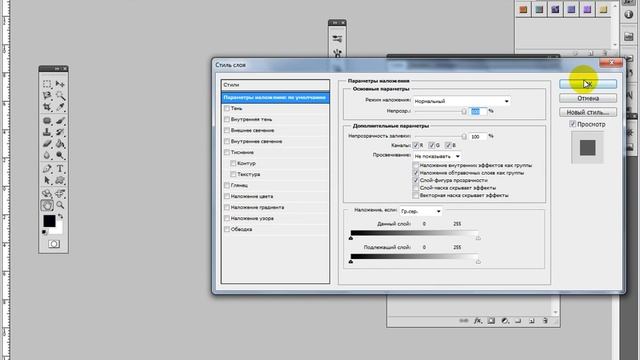Select the Pen tool

[47, 169]
